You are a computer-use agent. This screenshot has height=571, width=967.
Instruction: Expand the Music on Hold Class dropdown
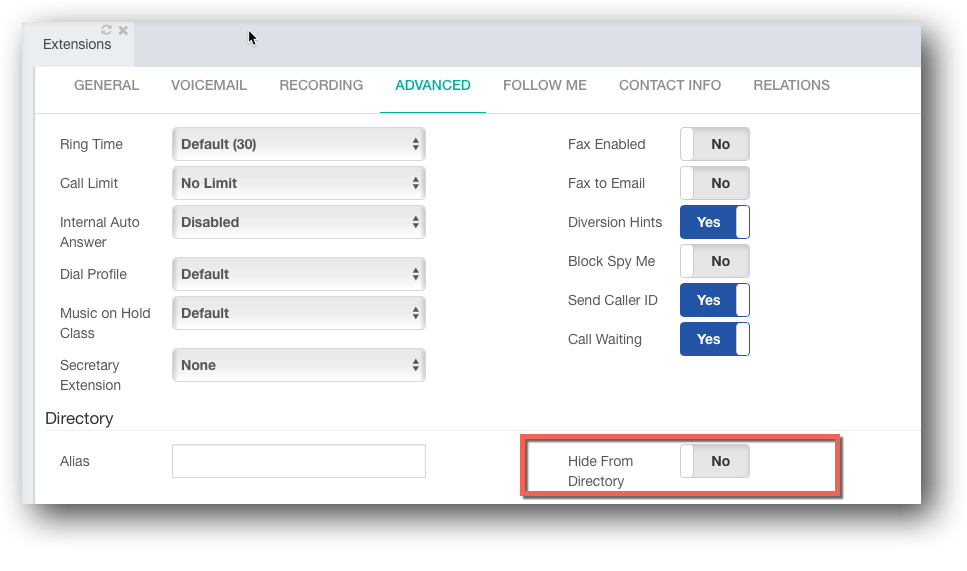[299, 313]
